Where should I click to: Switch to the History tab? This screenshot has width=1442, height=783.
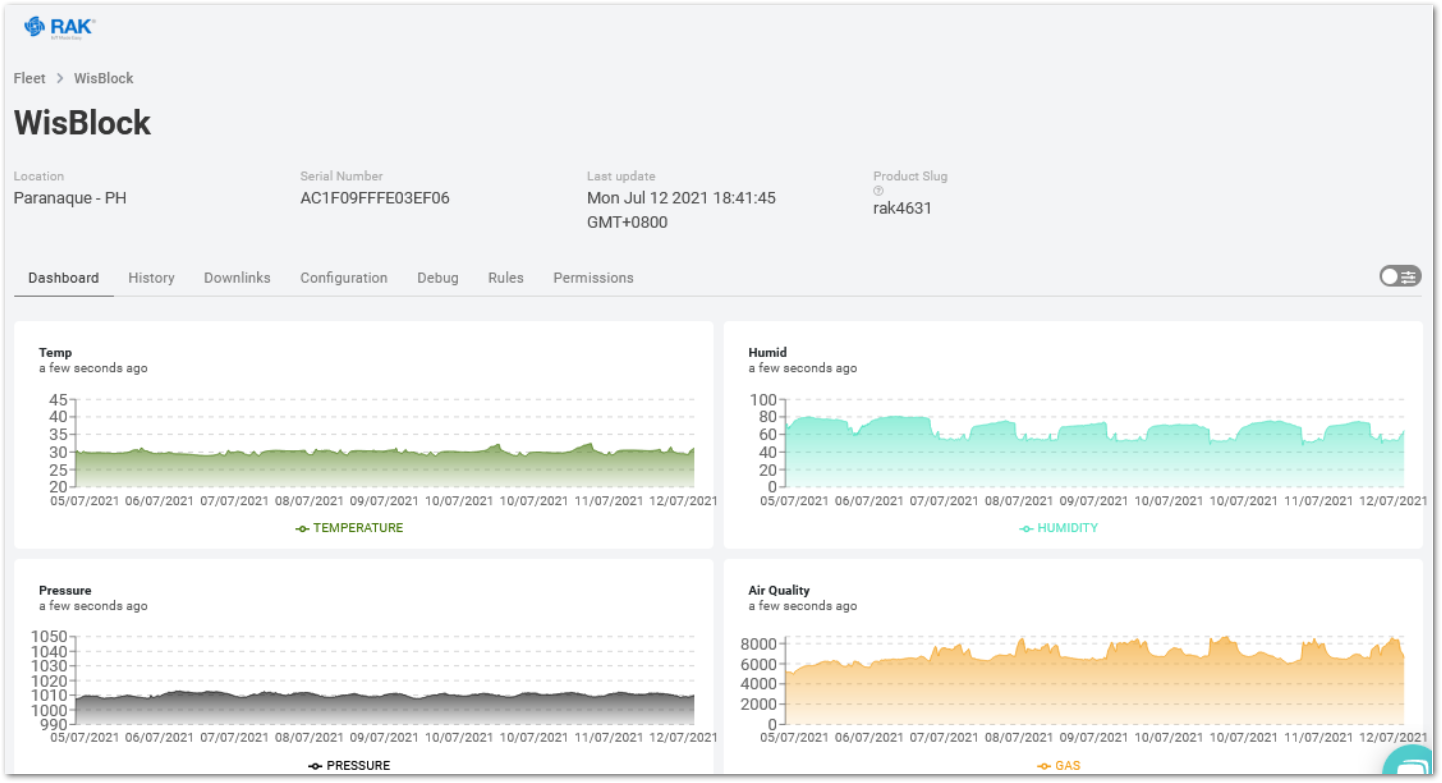[x=151, y=278]
